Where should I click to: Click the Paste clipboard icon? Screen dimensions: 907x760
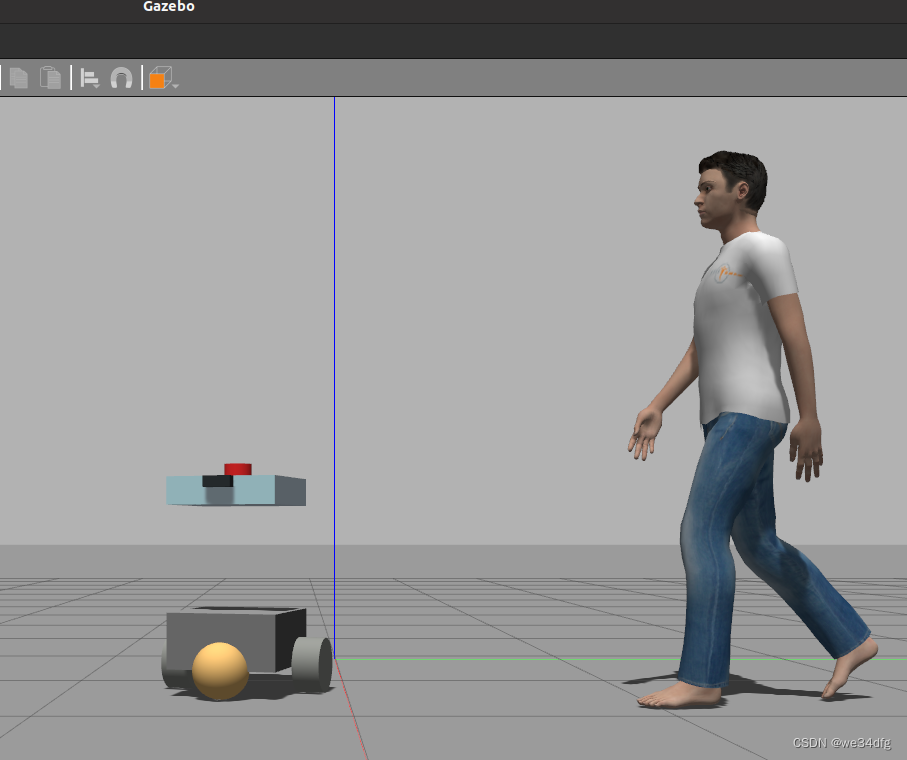pos(50,78)
